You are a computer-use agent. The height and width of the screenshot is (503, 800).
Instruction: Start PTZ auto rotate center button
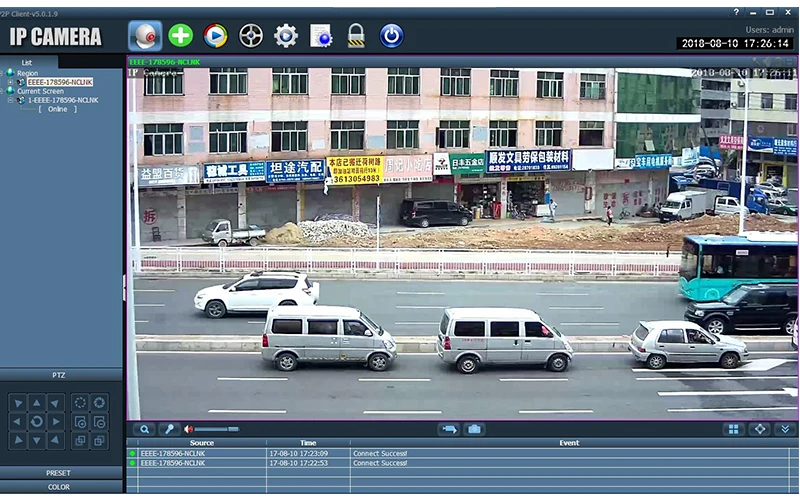[x=37, y=421]
